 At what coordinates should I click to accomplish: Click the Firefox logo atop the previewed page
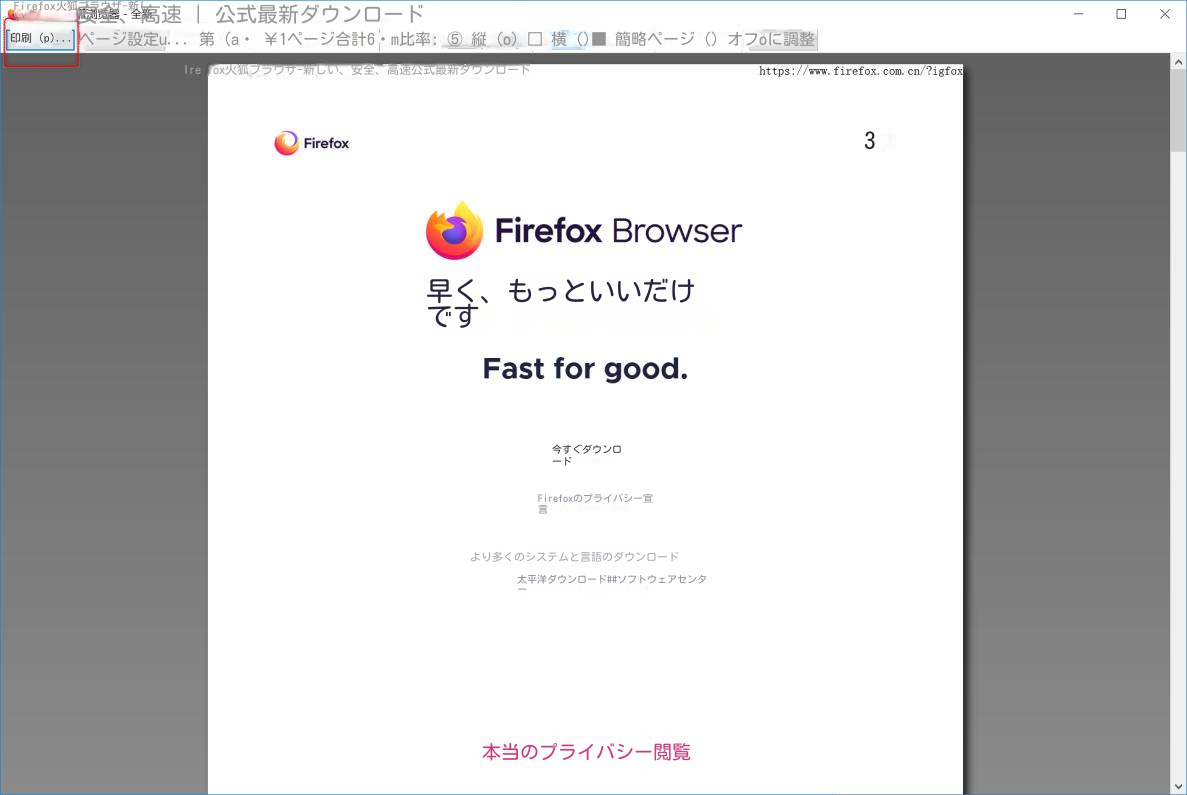click(311, 142)
